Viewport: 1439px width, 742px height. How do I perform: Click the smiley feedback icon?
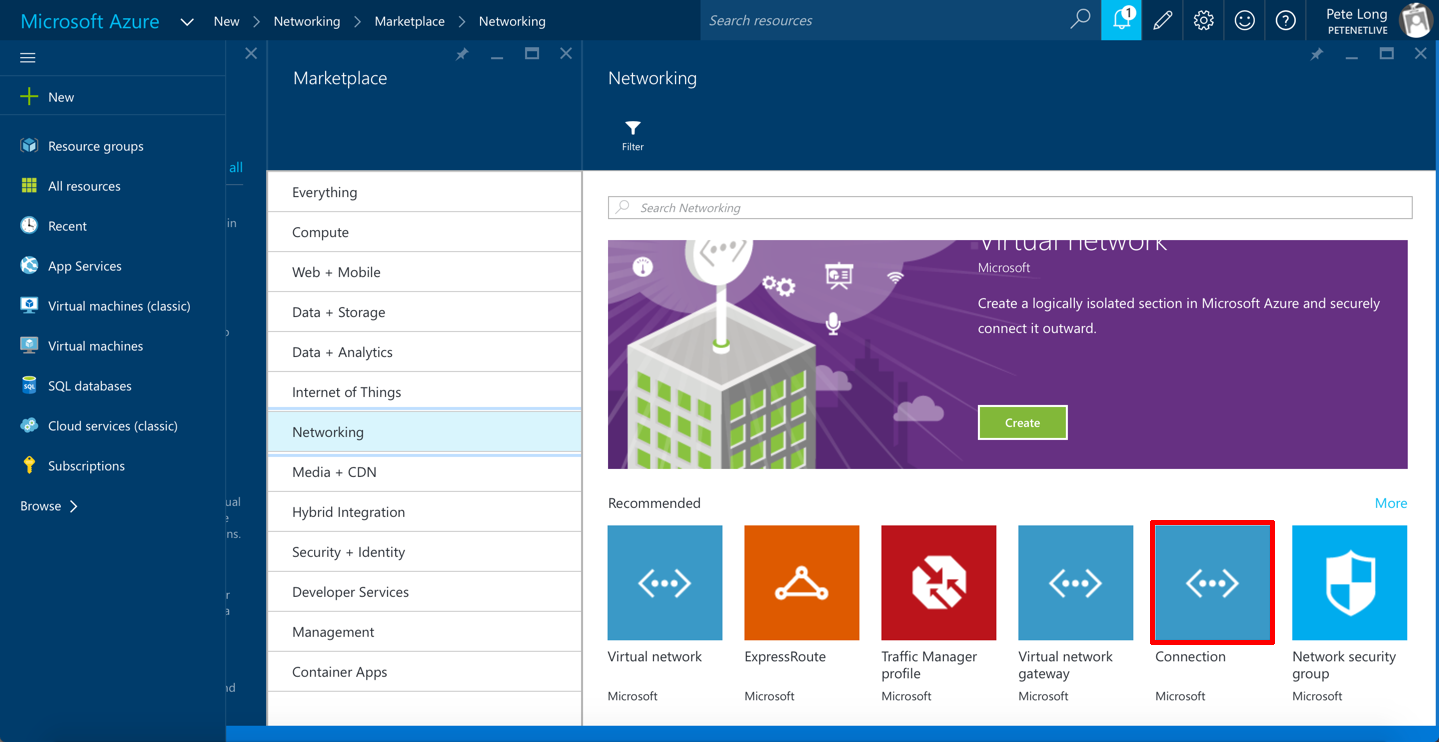point(1244,20)
